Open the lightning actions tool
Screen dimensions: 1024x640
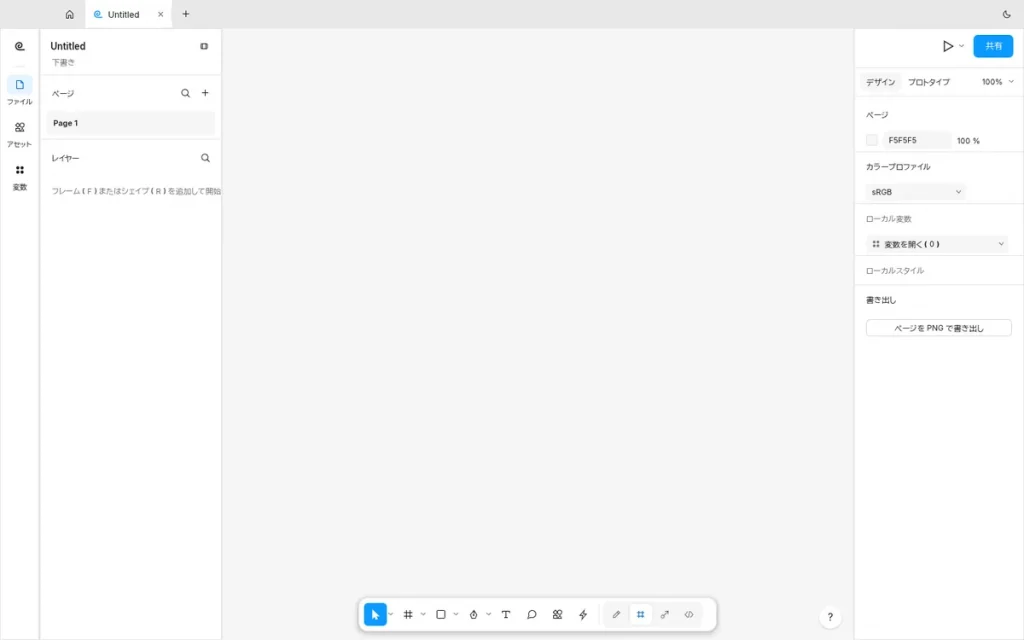pyautogui.click(x=583, y=615)
